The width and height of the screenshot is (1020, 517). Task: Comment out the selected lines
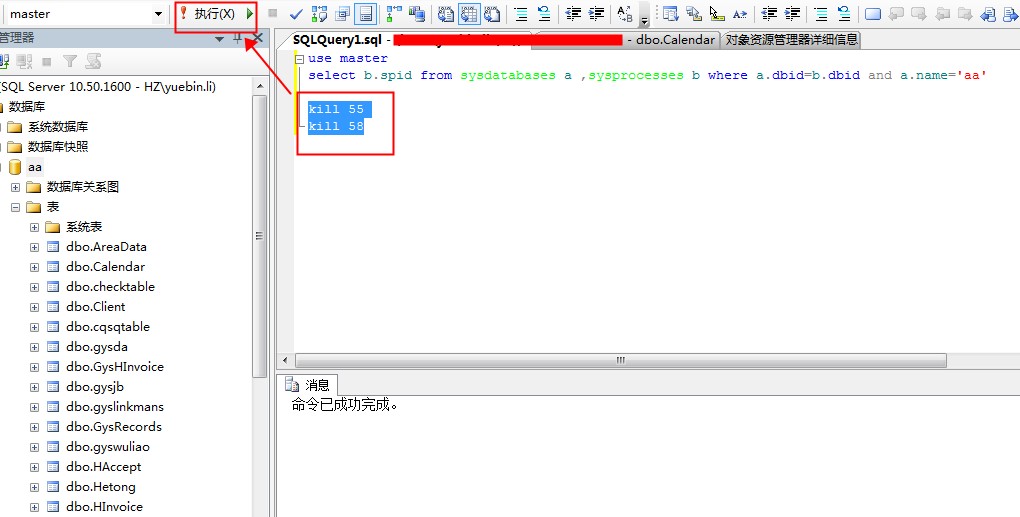[521, 14]
